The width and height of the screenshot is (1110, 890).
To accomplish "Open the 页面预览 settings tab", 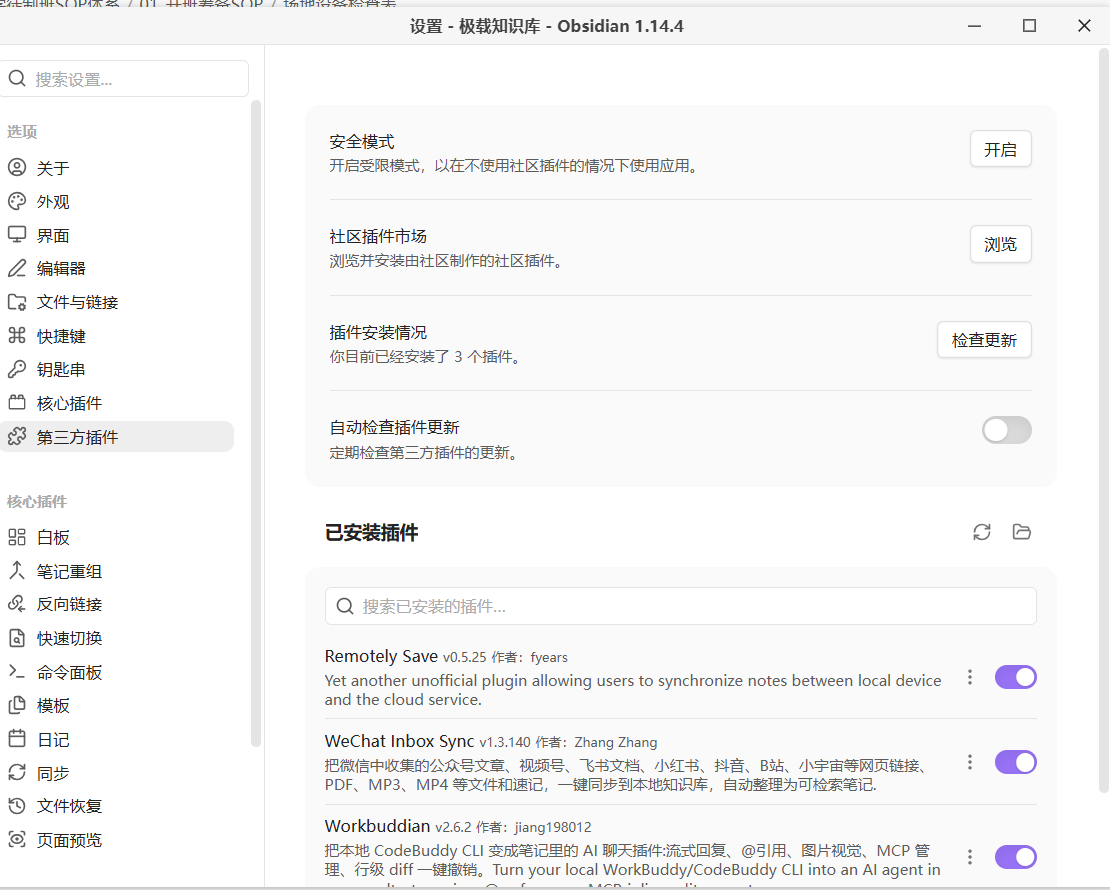I will (117, 840).
